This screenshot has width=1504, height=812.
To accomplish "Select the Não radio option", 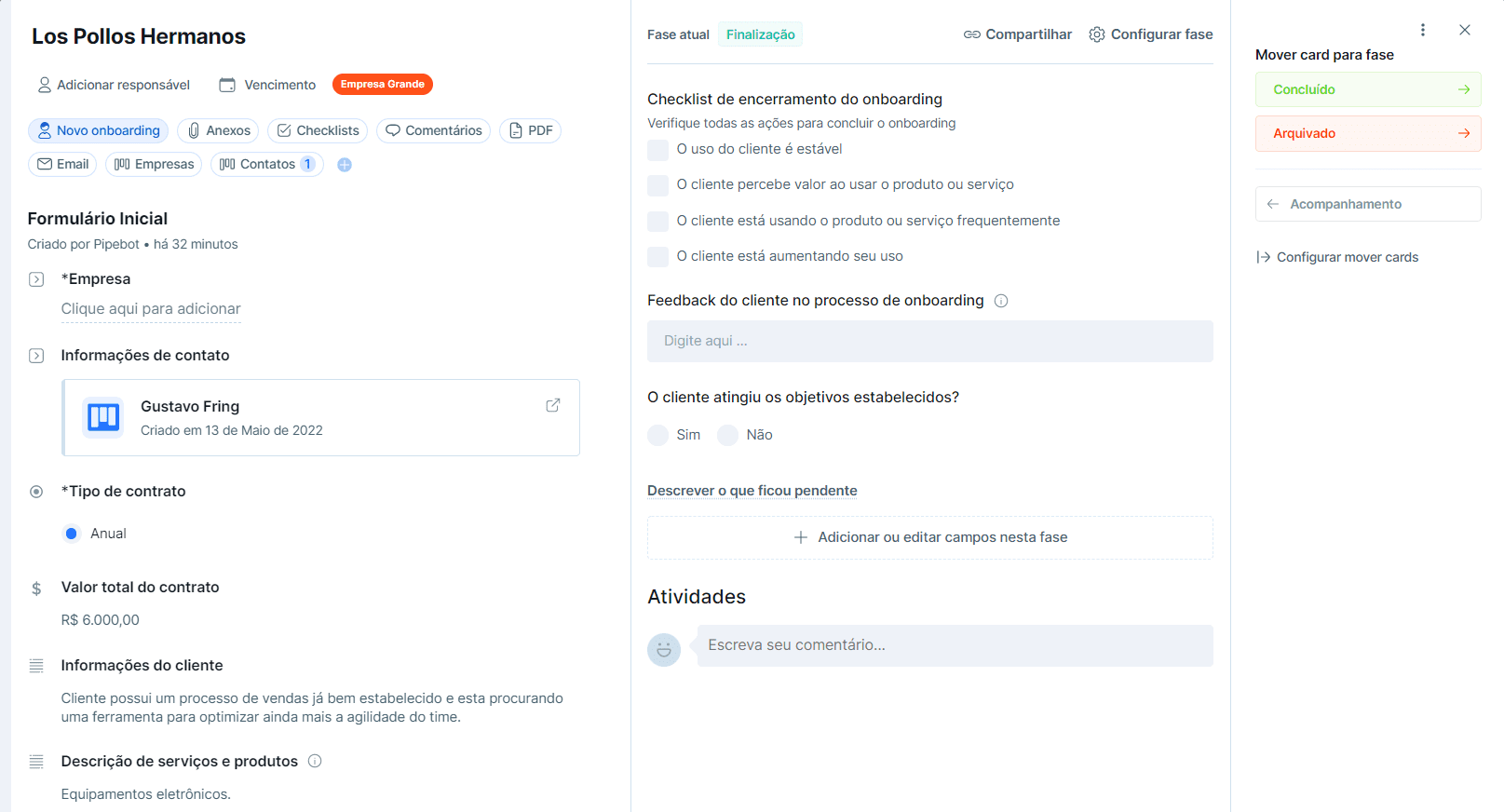I will [727, 435].
